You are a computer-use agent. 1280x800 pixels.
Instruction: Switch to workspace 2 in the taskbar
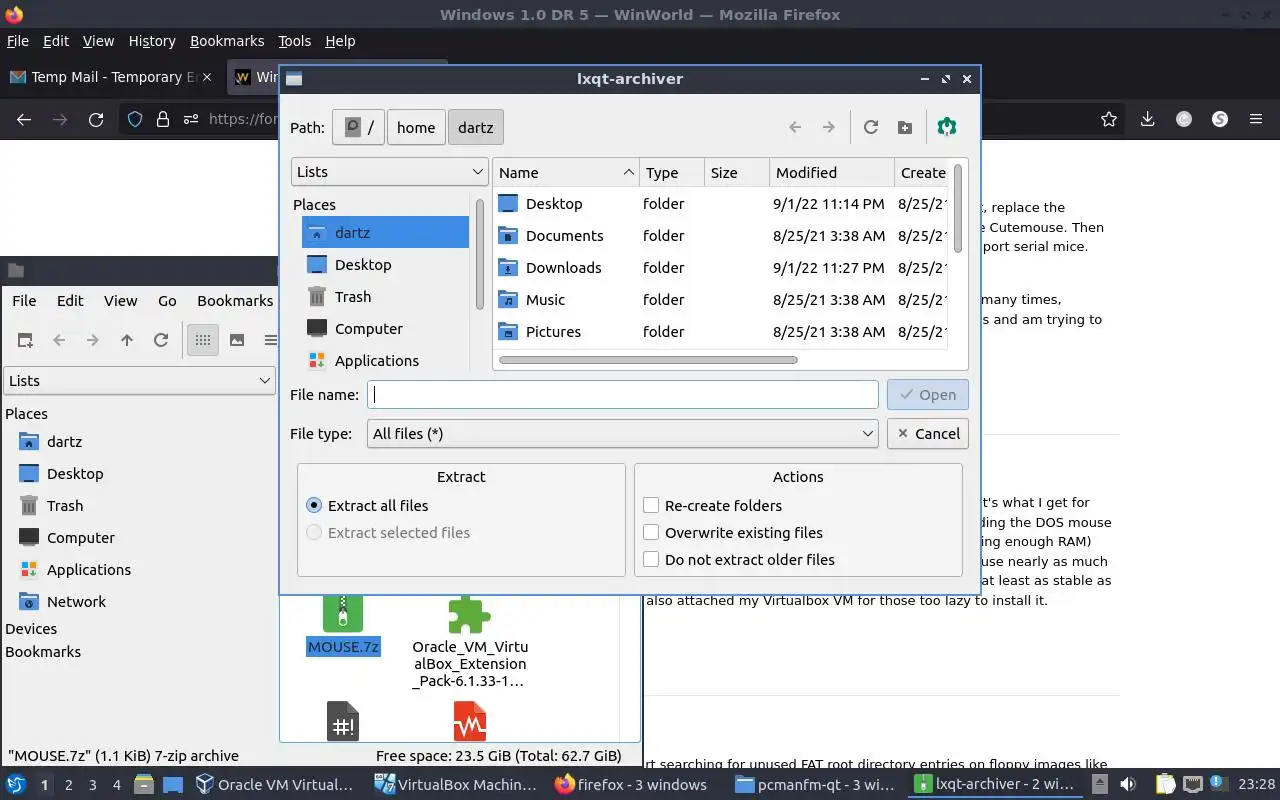click(68, 785)
